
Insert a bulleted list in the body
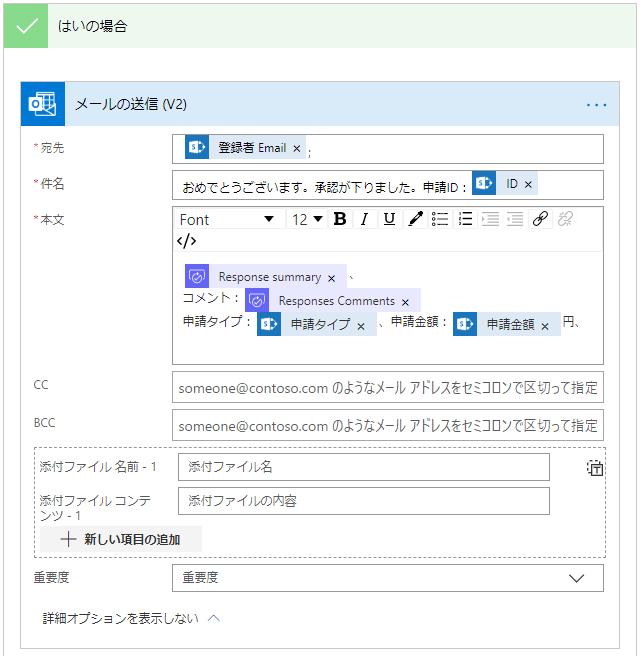pyautogui.click(x=440, y=219)
